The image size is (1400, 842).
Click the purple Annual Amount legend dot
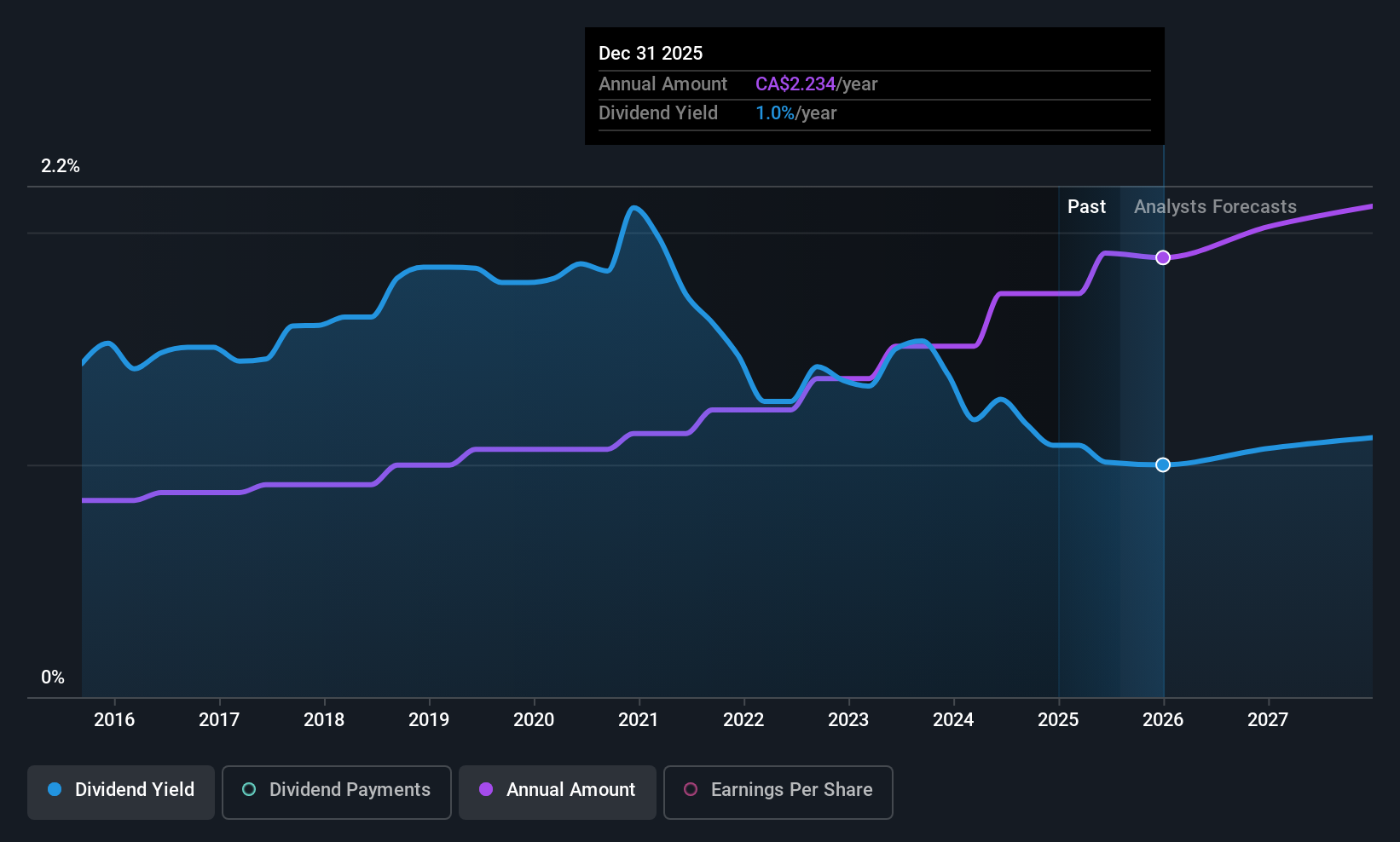coord(485,790)
